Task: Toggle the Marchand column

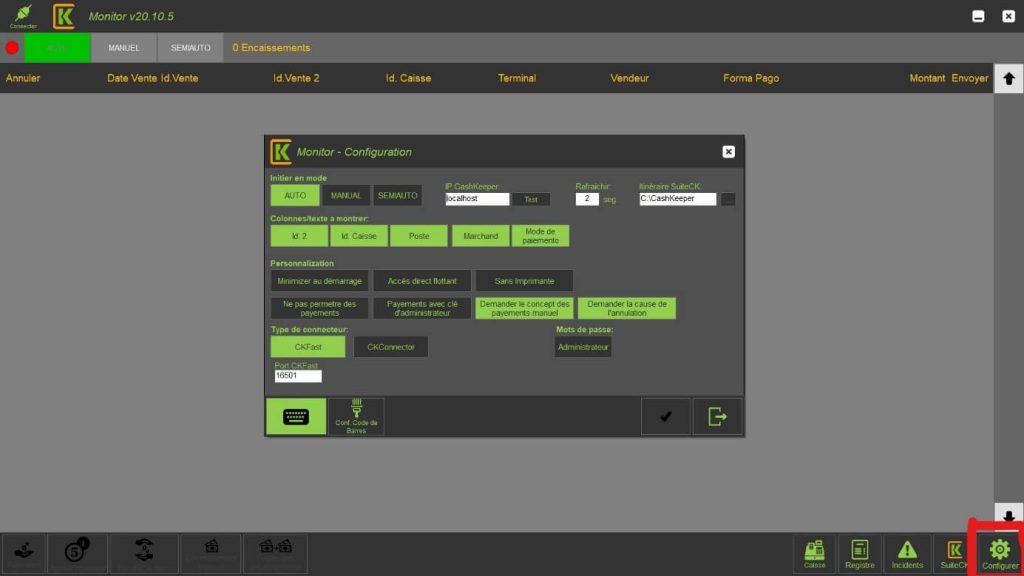Action: point(481,236)
